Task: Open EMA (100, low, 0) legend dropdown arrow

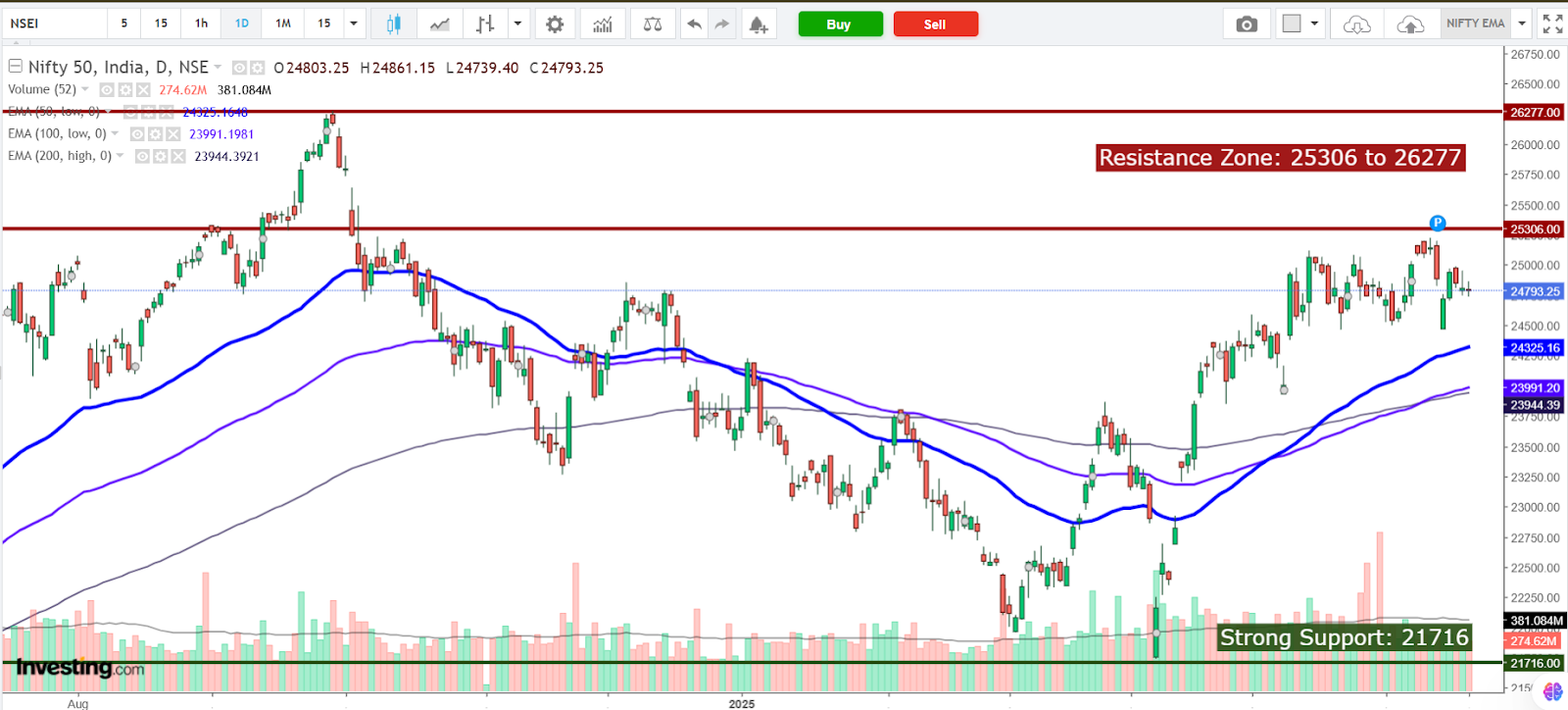Action: coord(116,134)
